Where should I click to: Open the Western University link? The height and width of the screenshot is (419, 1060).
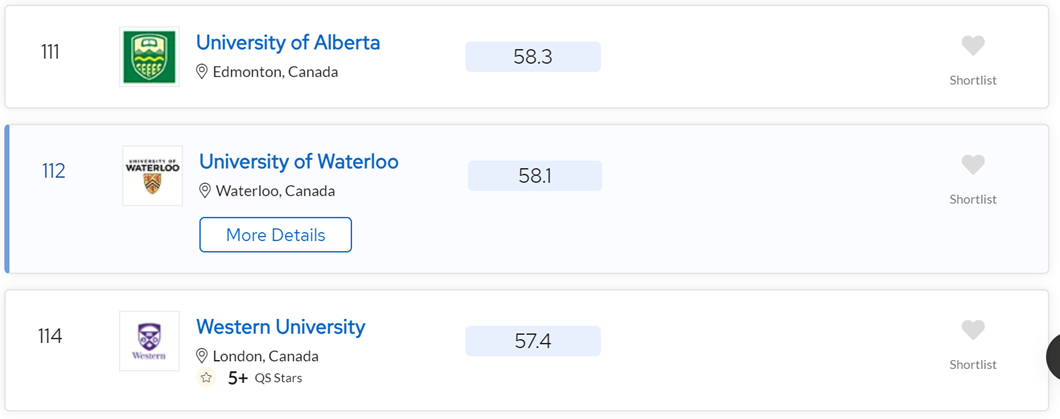281,326
